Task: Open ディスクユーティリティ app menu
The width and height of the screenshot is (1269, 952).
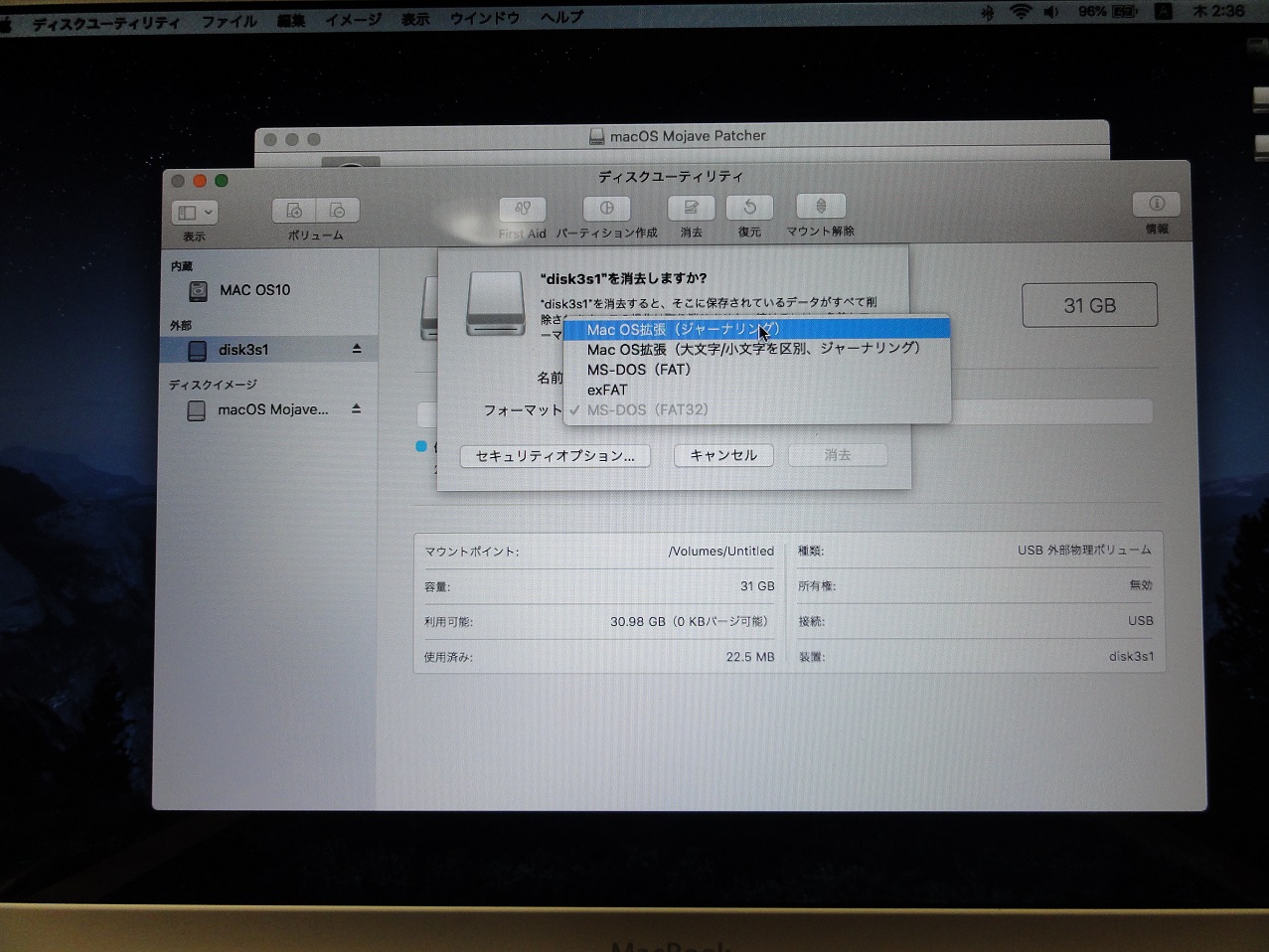Action: coord(106,23)
